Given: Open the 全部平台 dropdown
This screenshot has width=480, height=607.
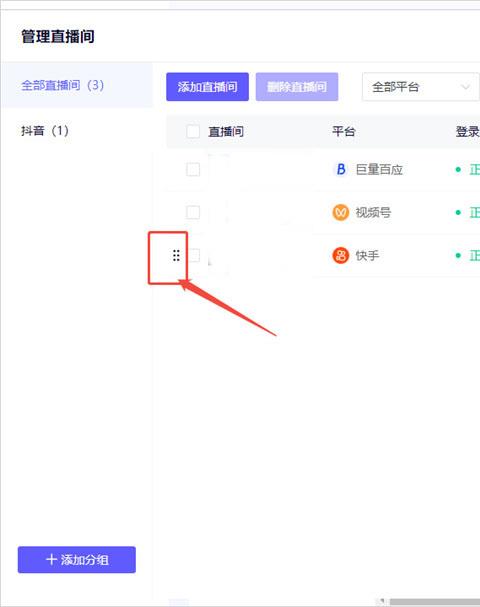Looking at the screenshot, I should click(x=420, y=87).
